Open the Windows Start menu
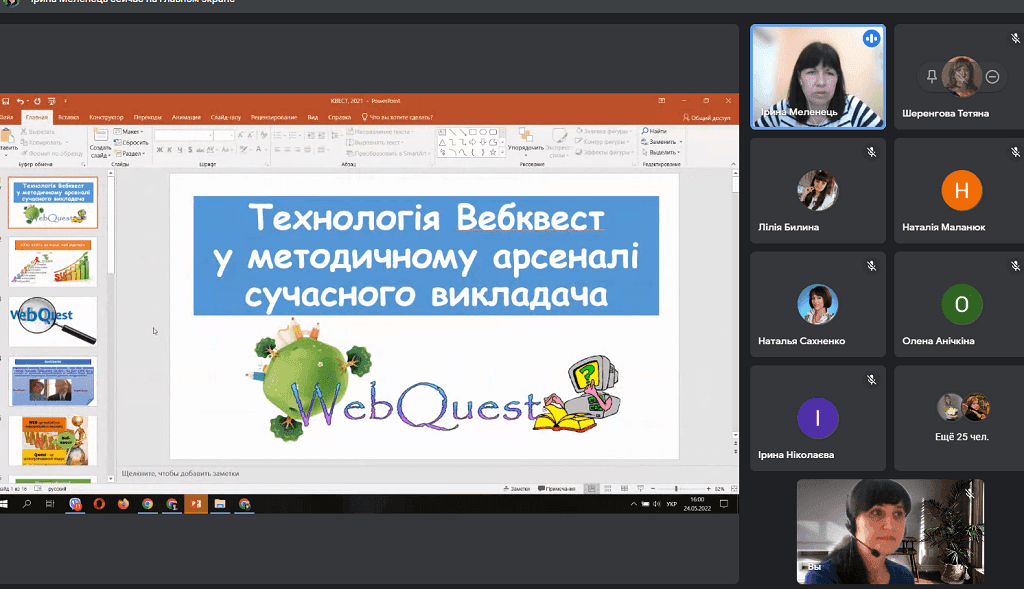 pos(3,503)
